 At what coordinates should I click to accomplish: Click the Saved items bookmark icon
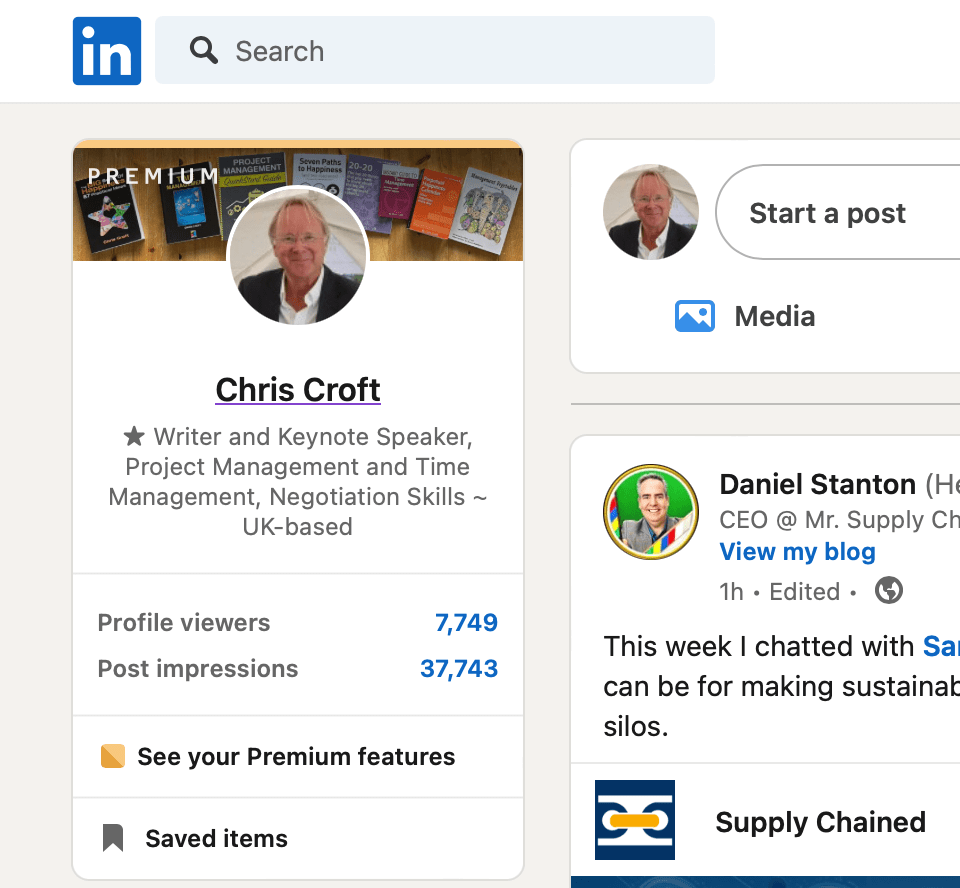point(113,838)
